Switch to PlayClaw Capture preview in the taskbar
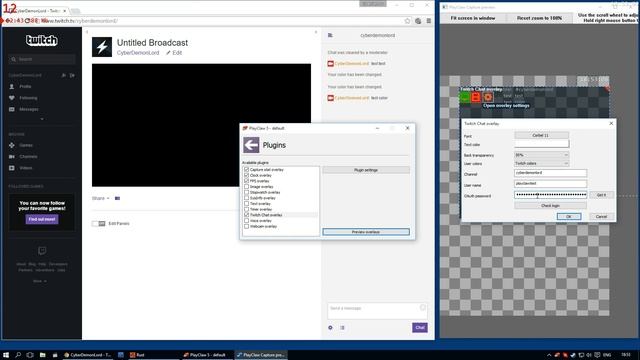This screenshot has height=360, width=640. (x=261, y=355)
